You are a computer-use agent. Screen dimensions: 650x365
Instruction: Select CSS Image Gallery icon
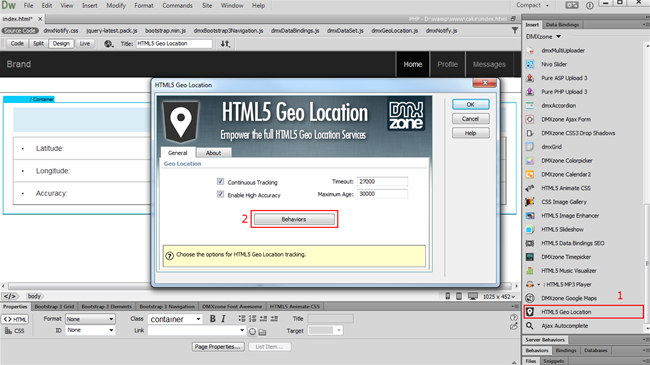[530, 202]
